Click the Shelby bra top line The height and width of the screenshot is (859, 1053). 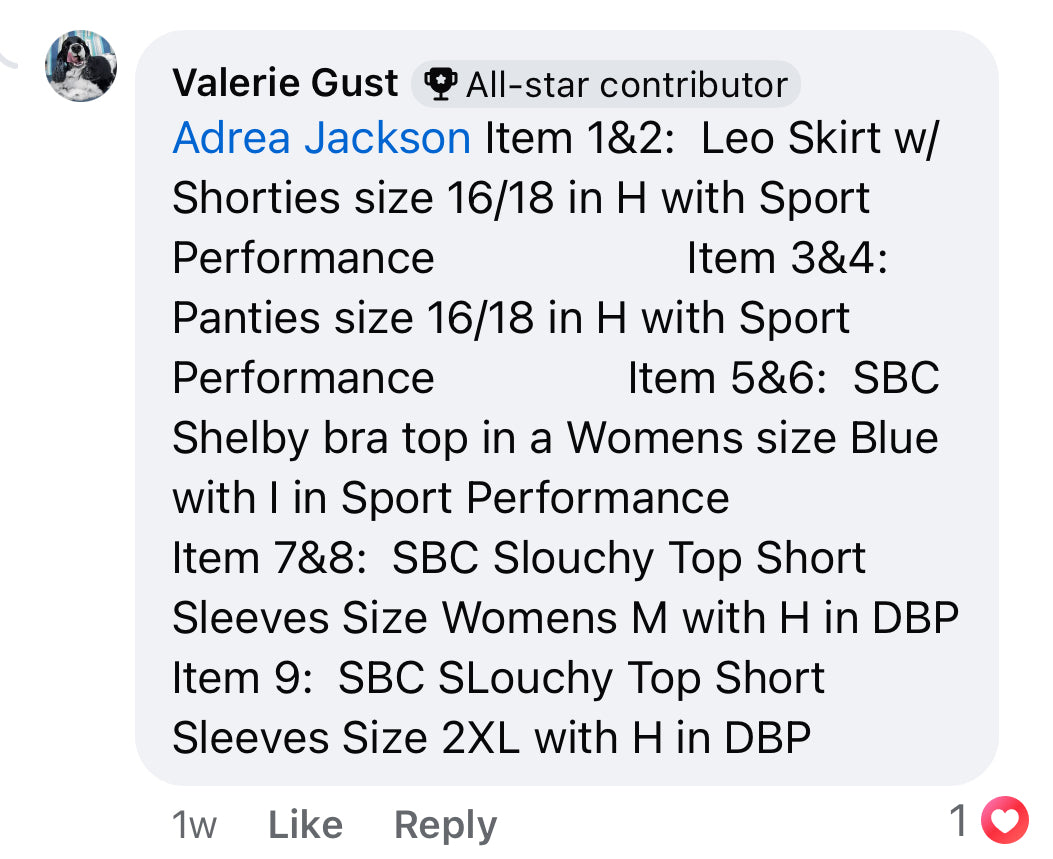555,439
